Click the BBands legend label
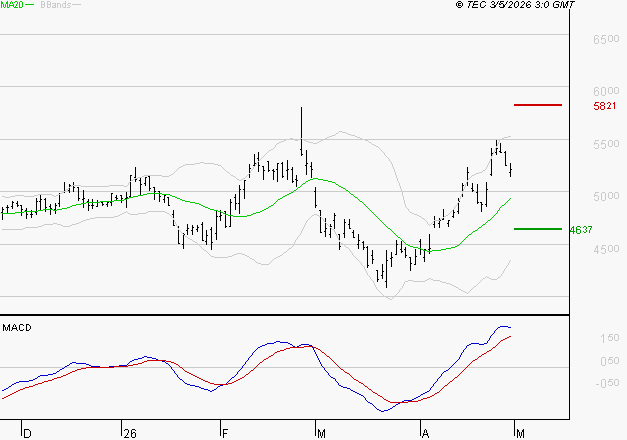Image resolution: width=627 pixels, height=440 pixels. pyautogui.click(x=56, y=5)
